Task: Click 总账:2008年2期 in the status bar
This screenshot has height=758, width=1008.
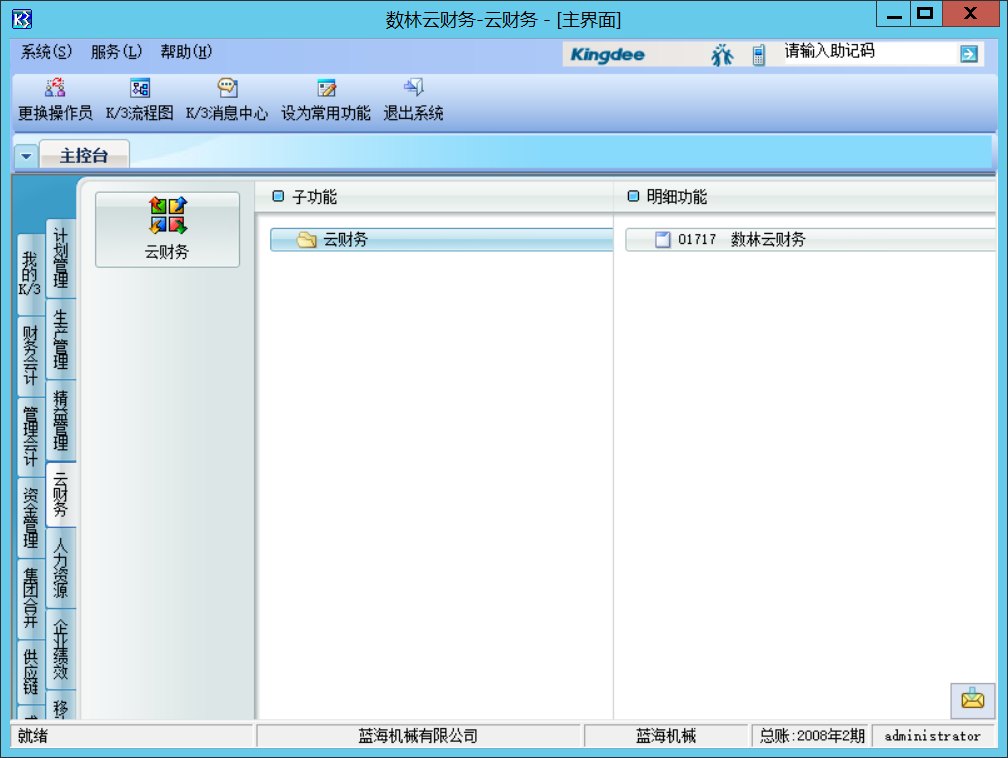Action: pos(812,735)
